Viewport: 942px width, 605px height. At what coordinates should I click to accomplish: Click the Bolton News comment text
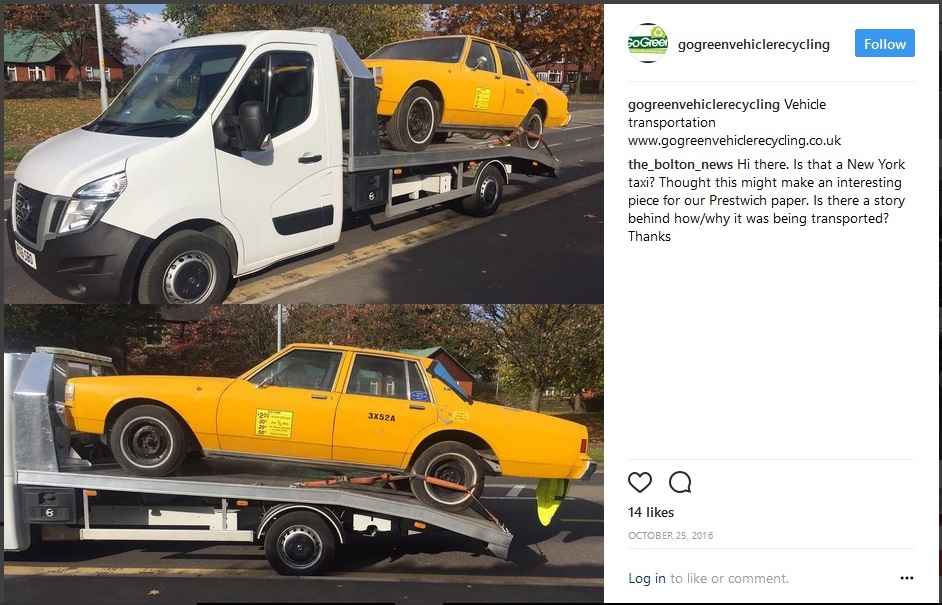767,200
